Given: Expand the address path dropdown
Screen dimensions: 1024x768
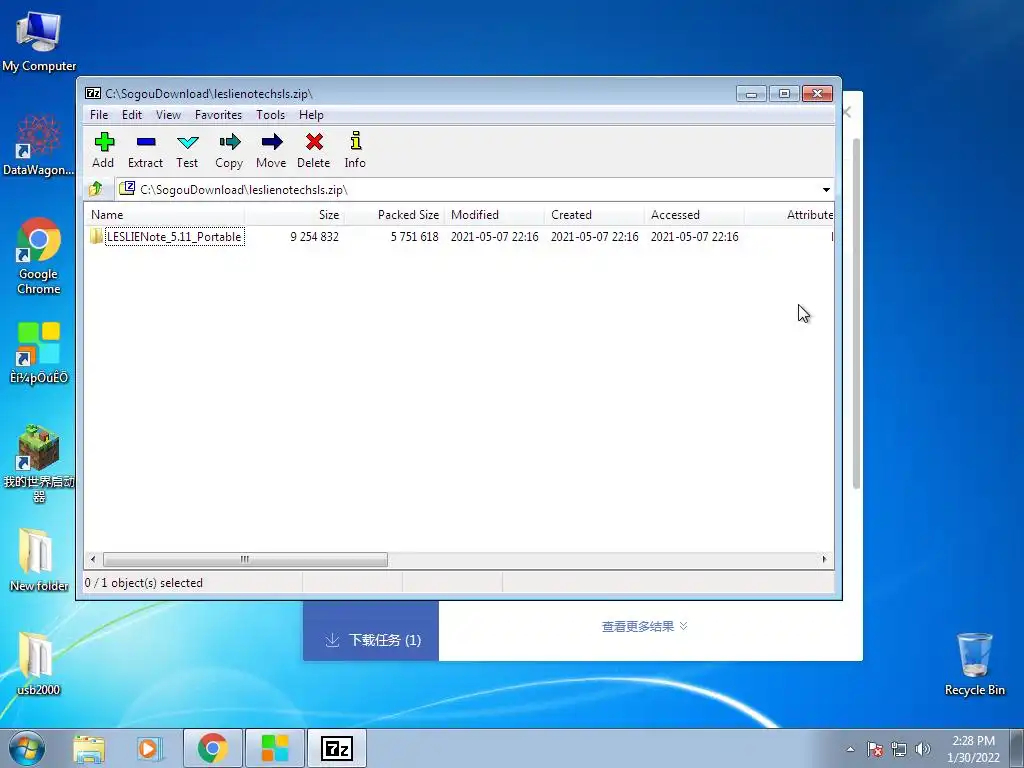Looking at the screenshot, I should [826, 190].
